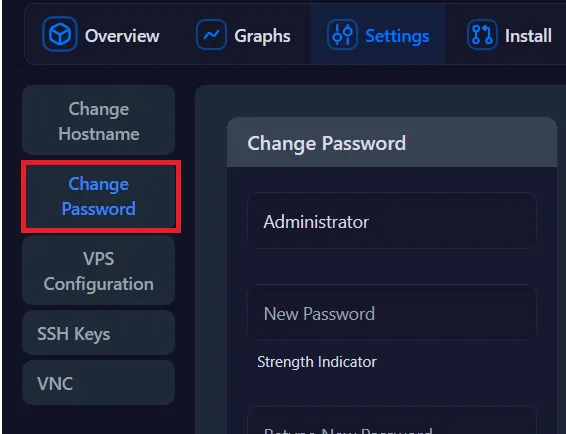Screen dimensions: 566x434
Task: Go to the Install tab text
Action: pos(528,36)
